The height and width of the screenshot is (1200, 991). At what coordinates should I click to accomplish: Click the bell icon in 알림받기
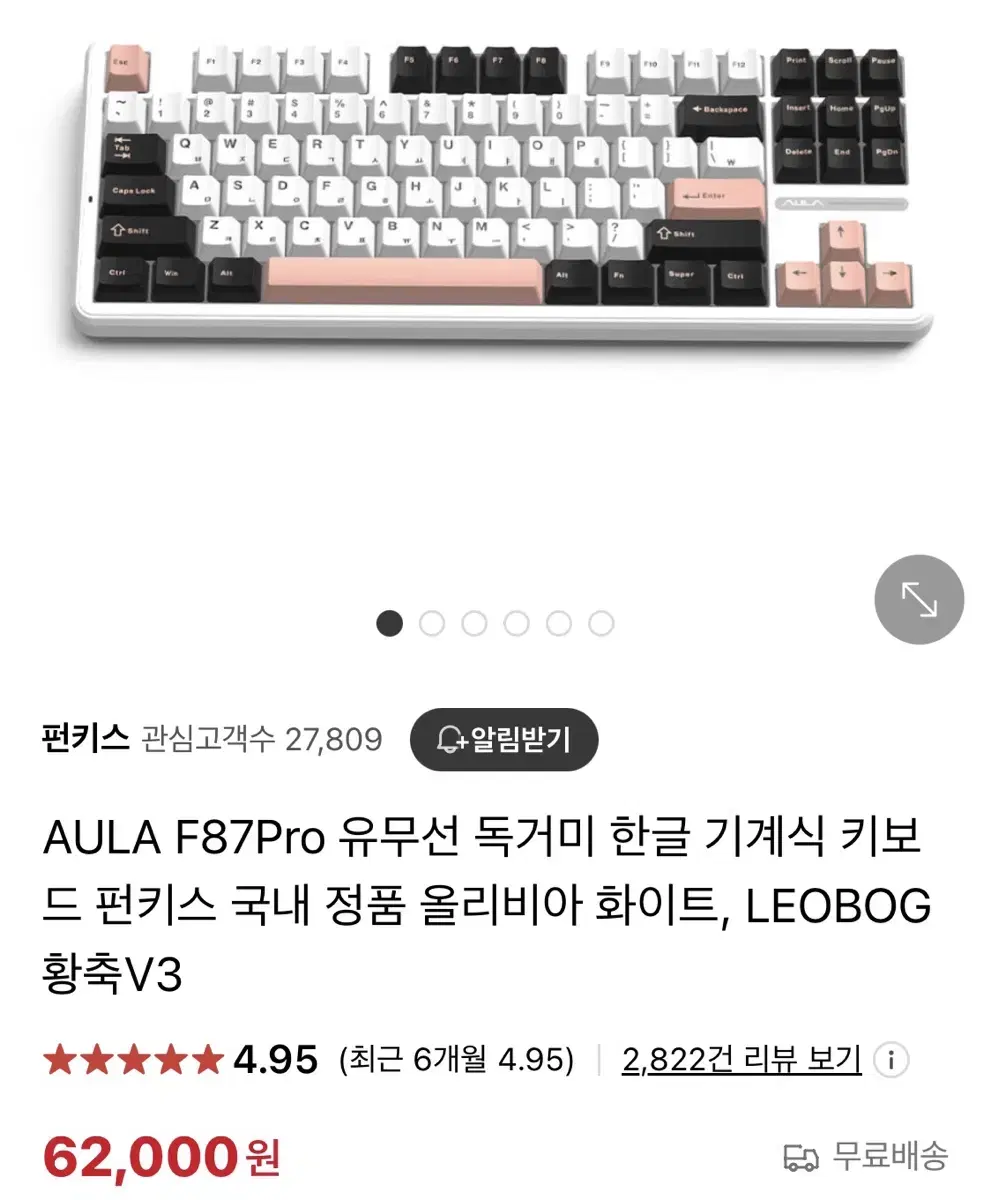pyautogui.click(x=452, y=741)
